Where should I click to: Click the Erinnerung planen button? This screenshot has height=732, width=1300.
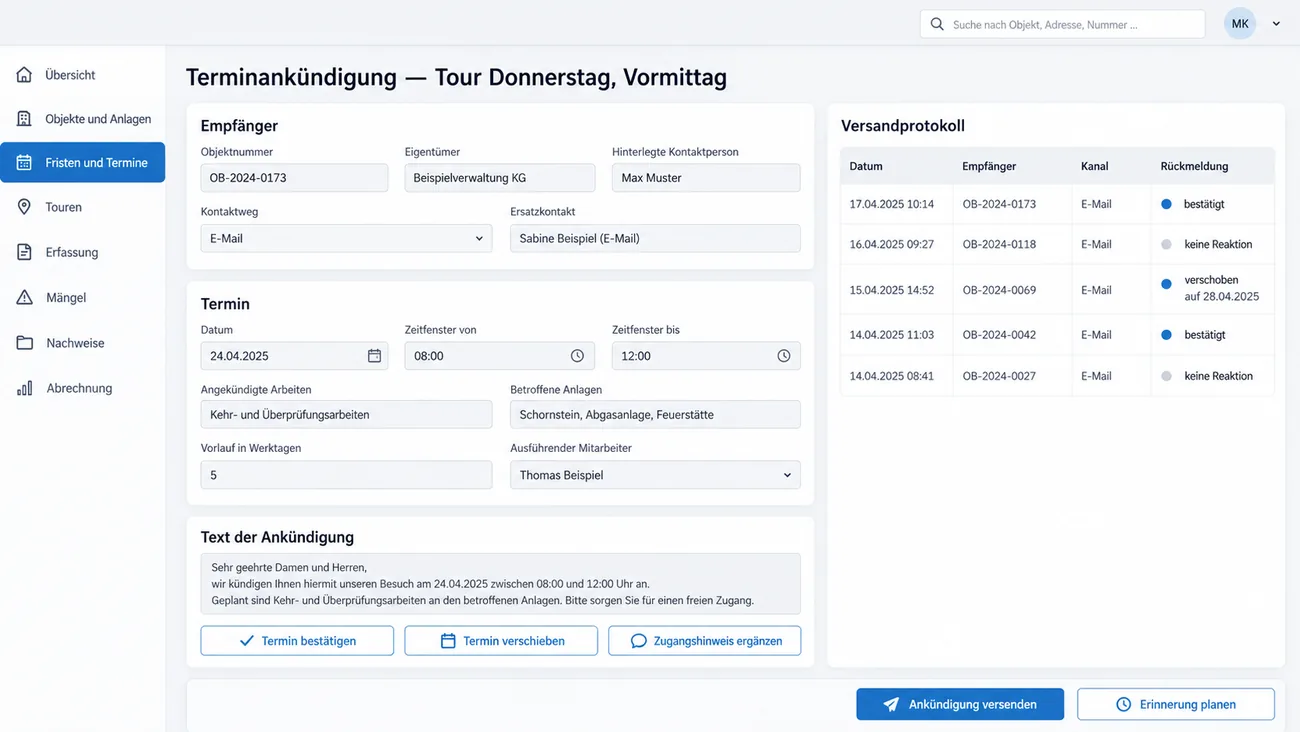point(1176,704)
